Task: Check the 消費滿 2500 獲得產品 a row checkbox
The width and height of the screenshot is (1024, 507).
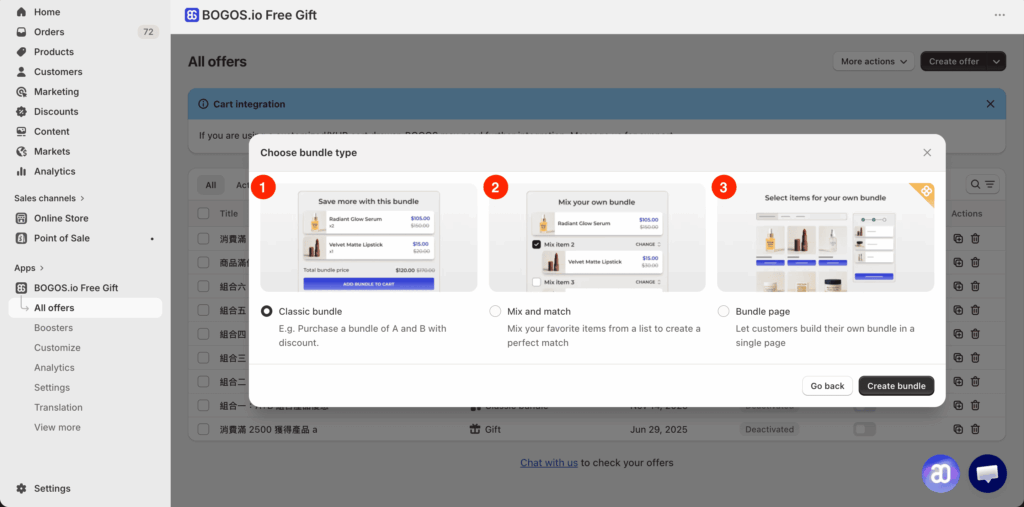Action: tap(204, 429)
